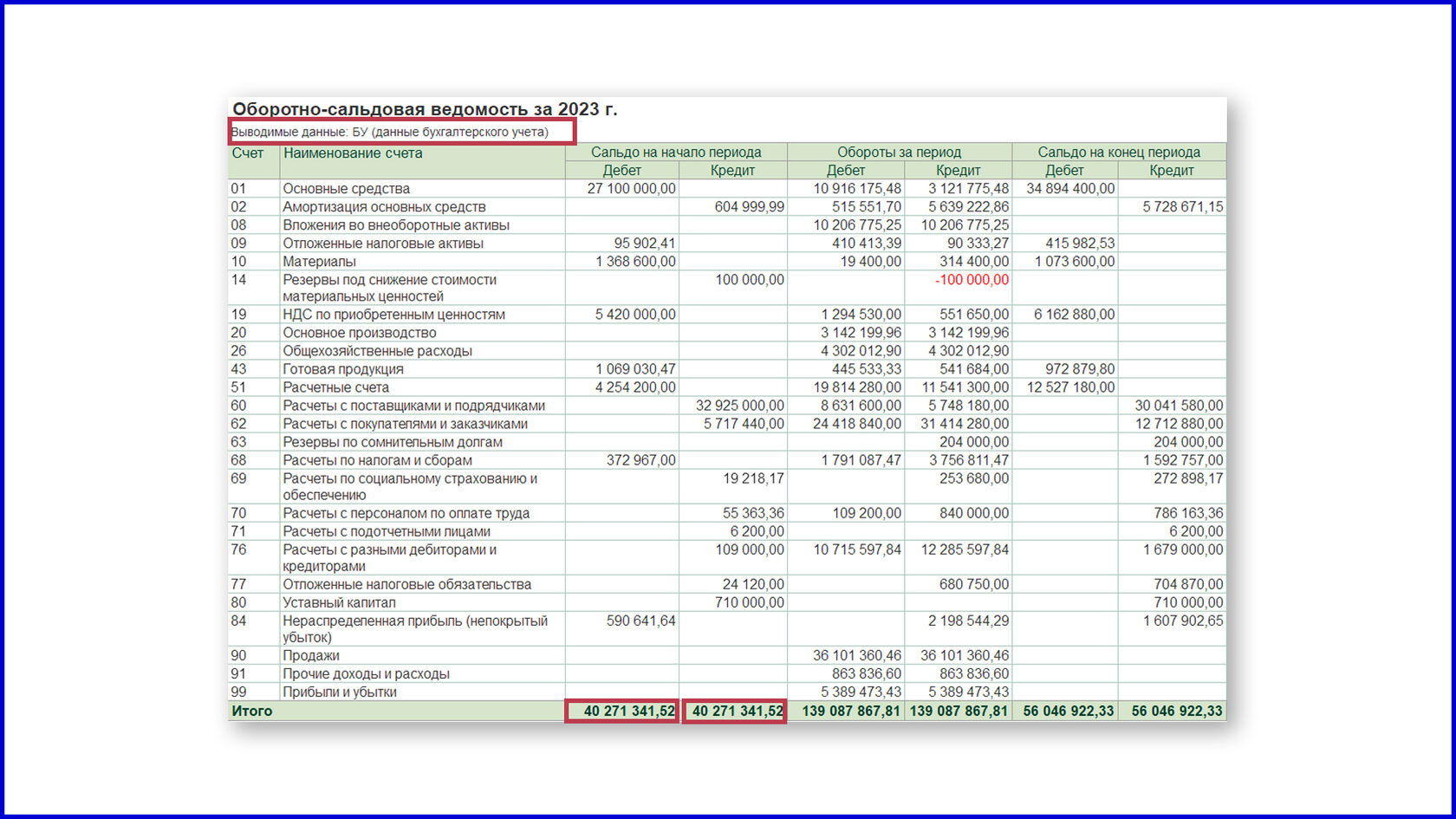Click the opening debit value 372 967,00
The width and height of the screenshot is (1456, 819).
pyautogui.click(x=640, y=460)
